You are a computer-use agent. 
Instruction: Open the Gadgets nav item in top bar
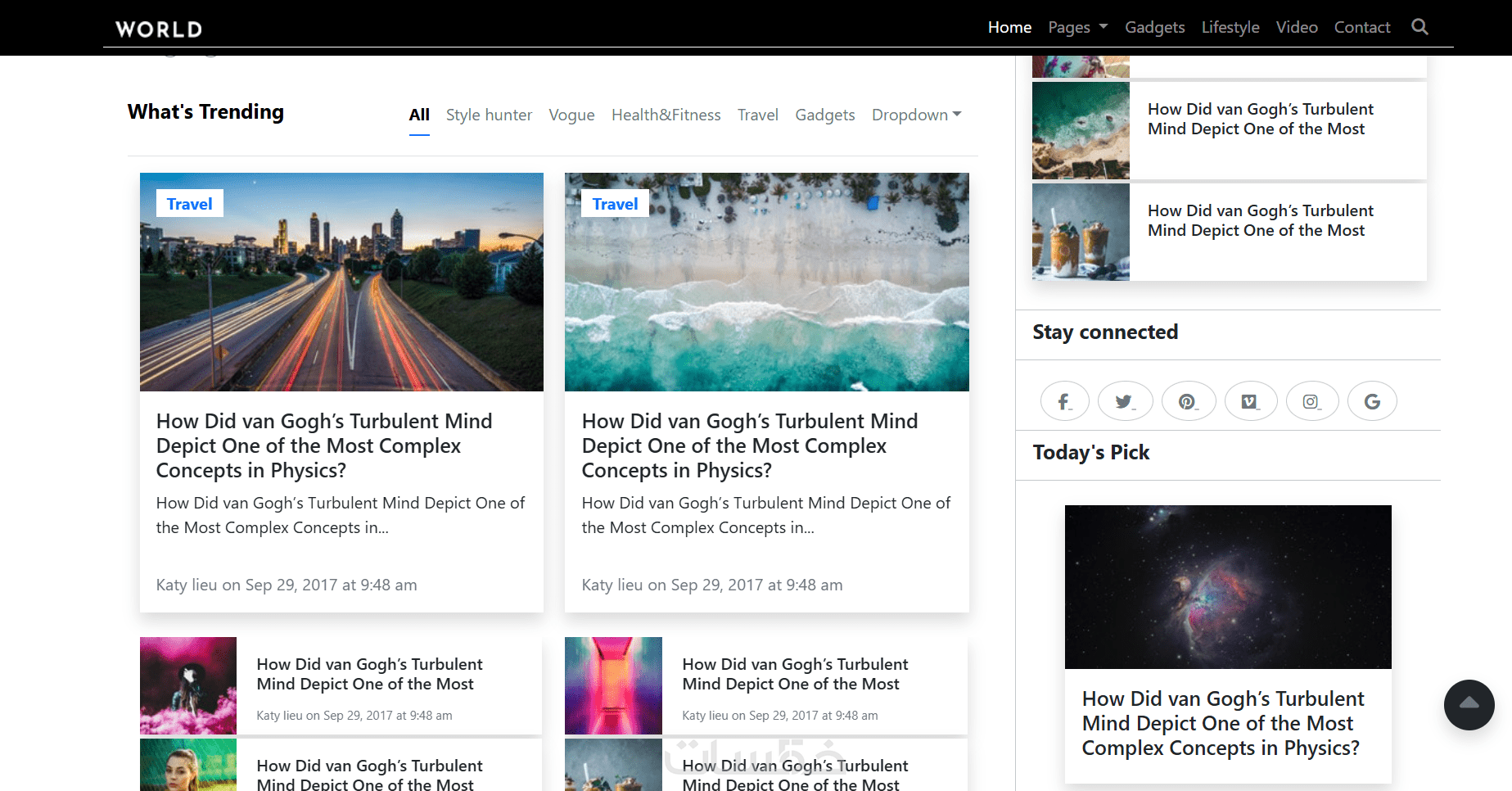[1154, 27]
